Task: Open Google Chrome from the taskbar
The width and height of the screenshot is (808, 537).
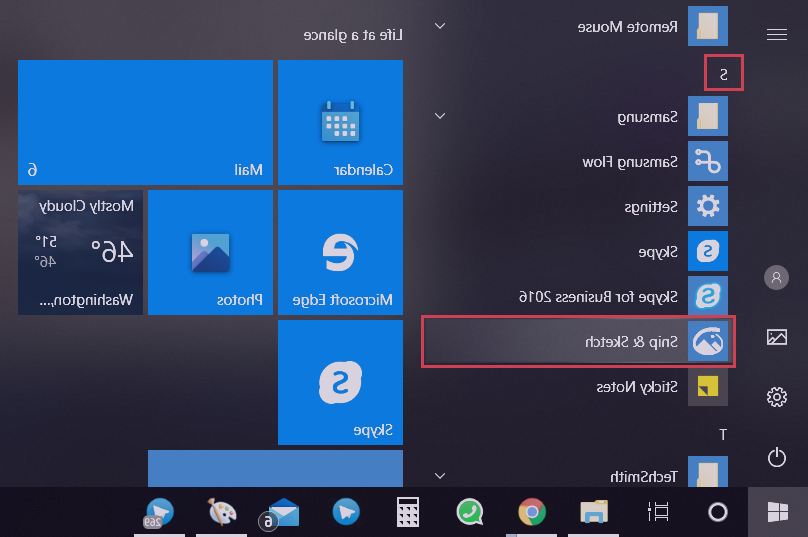Action: click(x=532, y=513)
